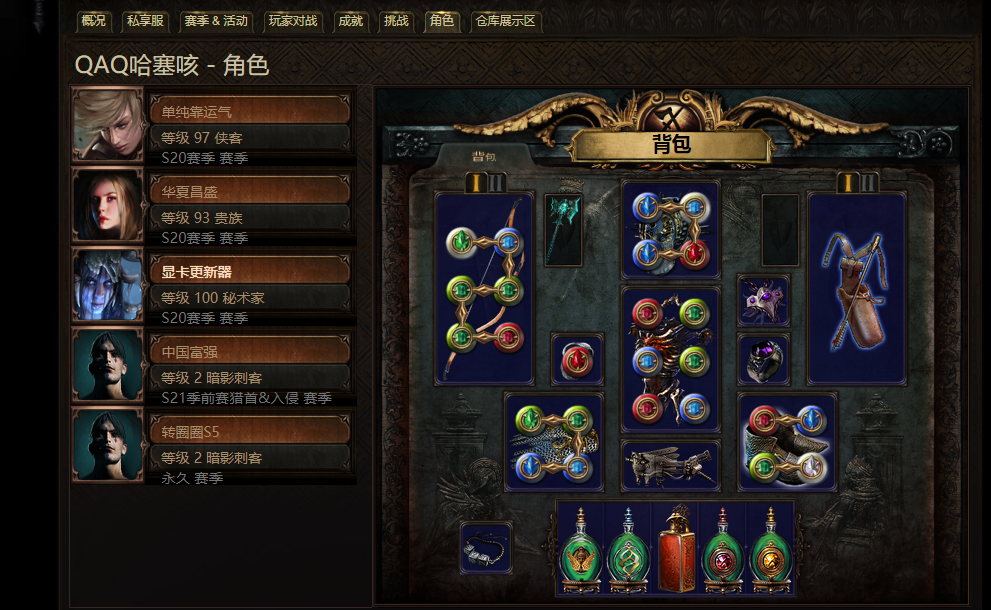The image size is (991, 610).
Task: Toggle left weapon set II
Action: click(x=497, y=183)
